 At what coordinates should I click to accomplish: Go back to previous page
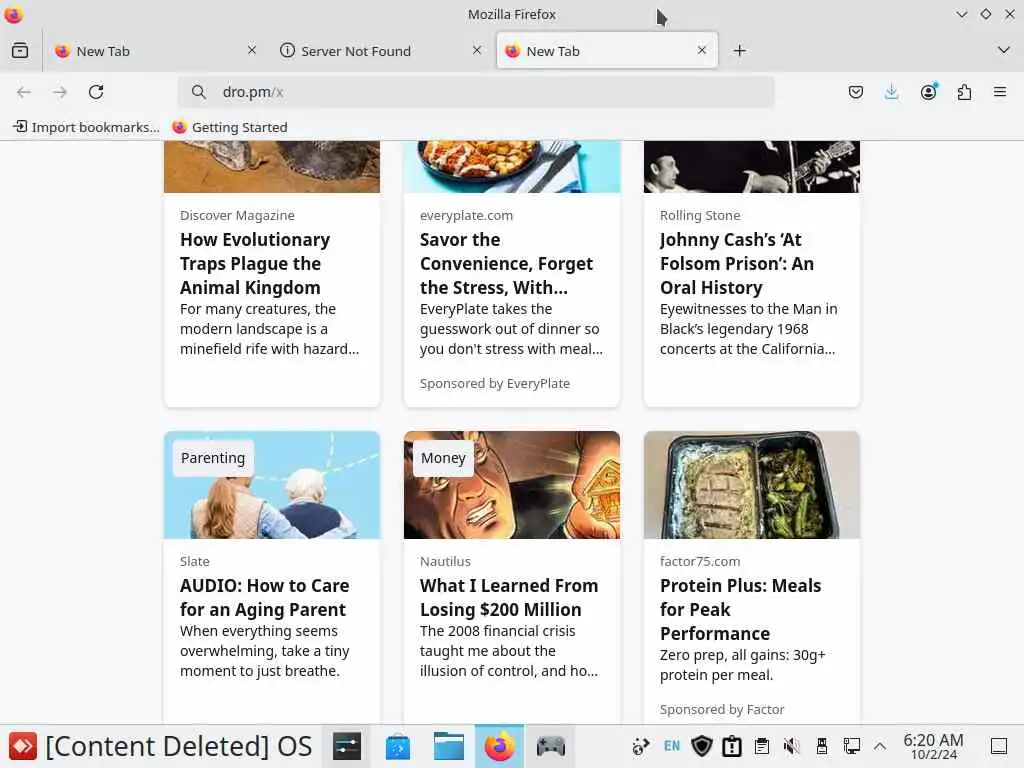pos(24,92)
